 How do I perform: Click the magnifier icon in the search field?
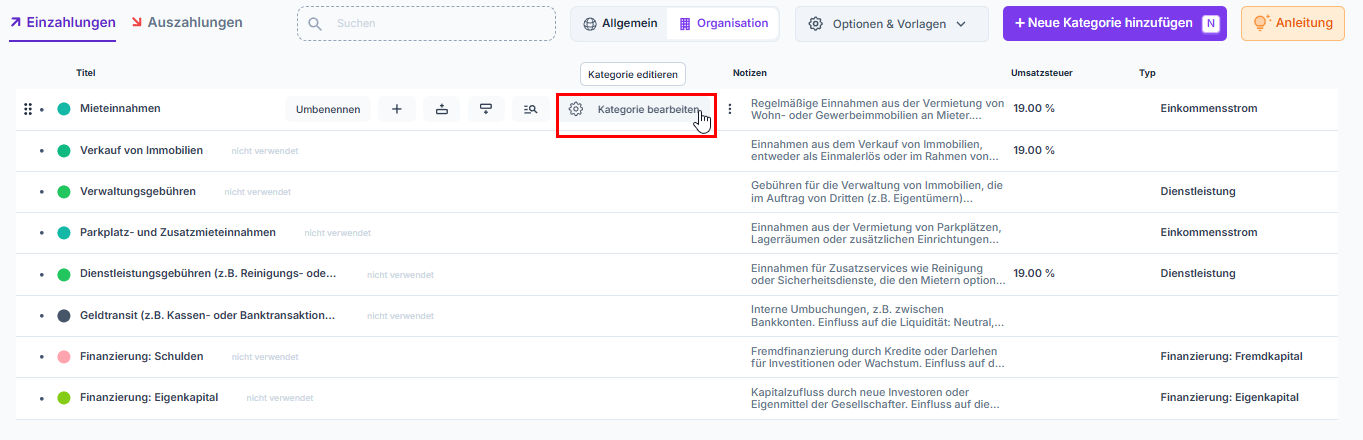click(316, 24)
